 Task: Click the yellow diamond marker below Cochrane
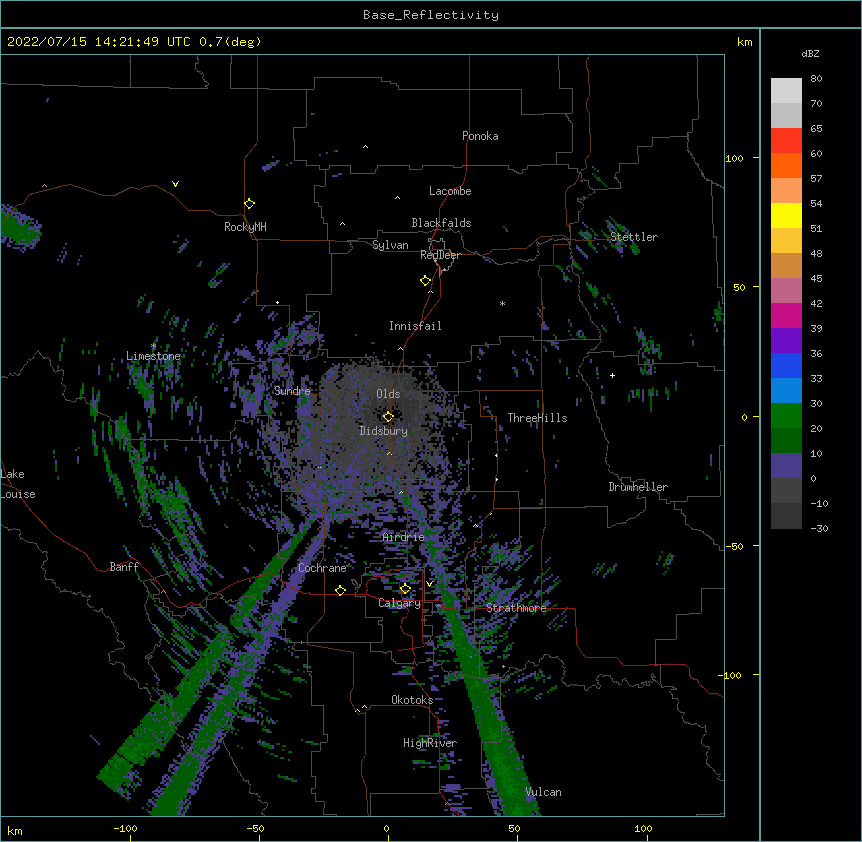pos(340,590)
